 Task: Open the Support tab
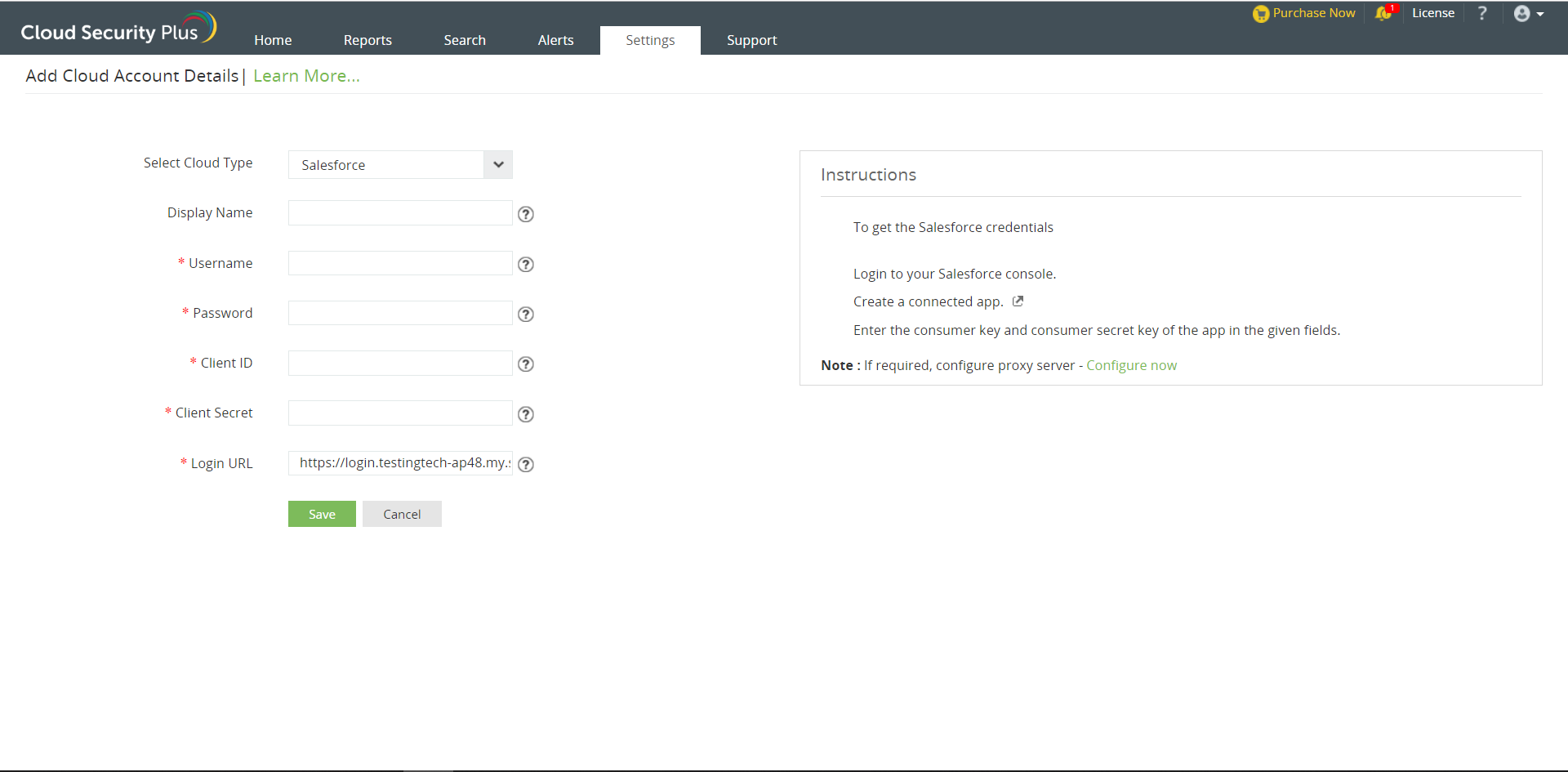coord(751,40)
